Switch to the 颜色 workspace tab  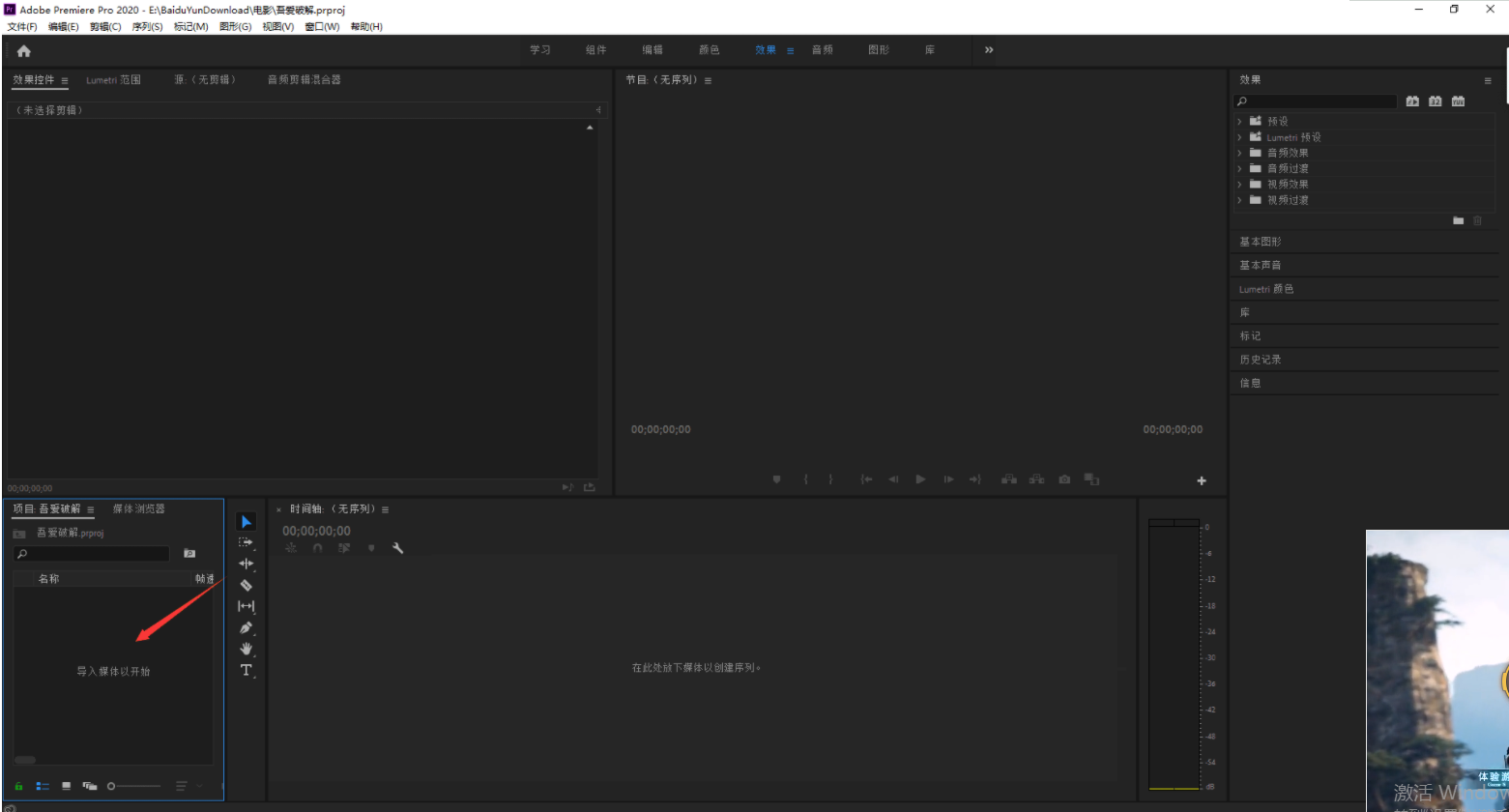pyautogui.click(x=709, y=50)
